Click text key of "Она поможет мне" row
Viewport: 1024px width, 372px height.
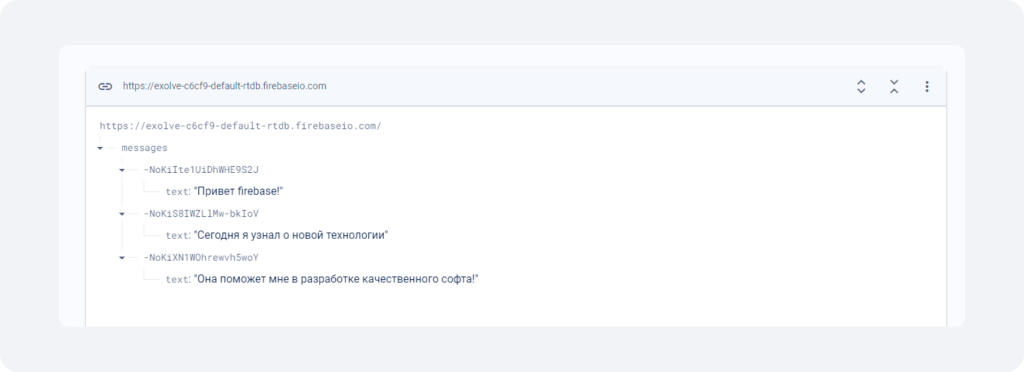tap(178, 279)
